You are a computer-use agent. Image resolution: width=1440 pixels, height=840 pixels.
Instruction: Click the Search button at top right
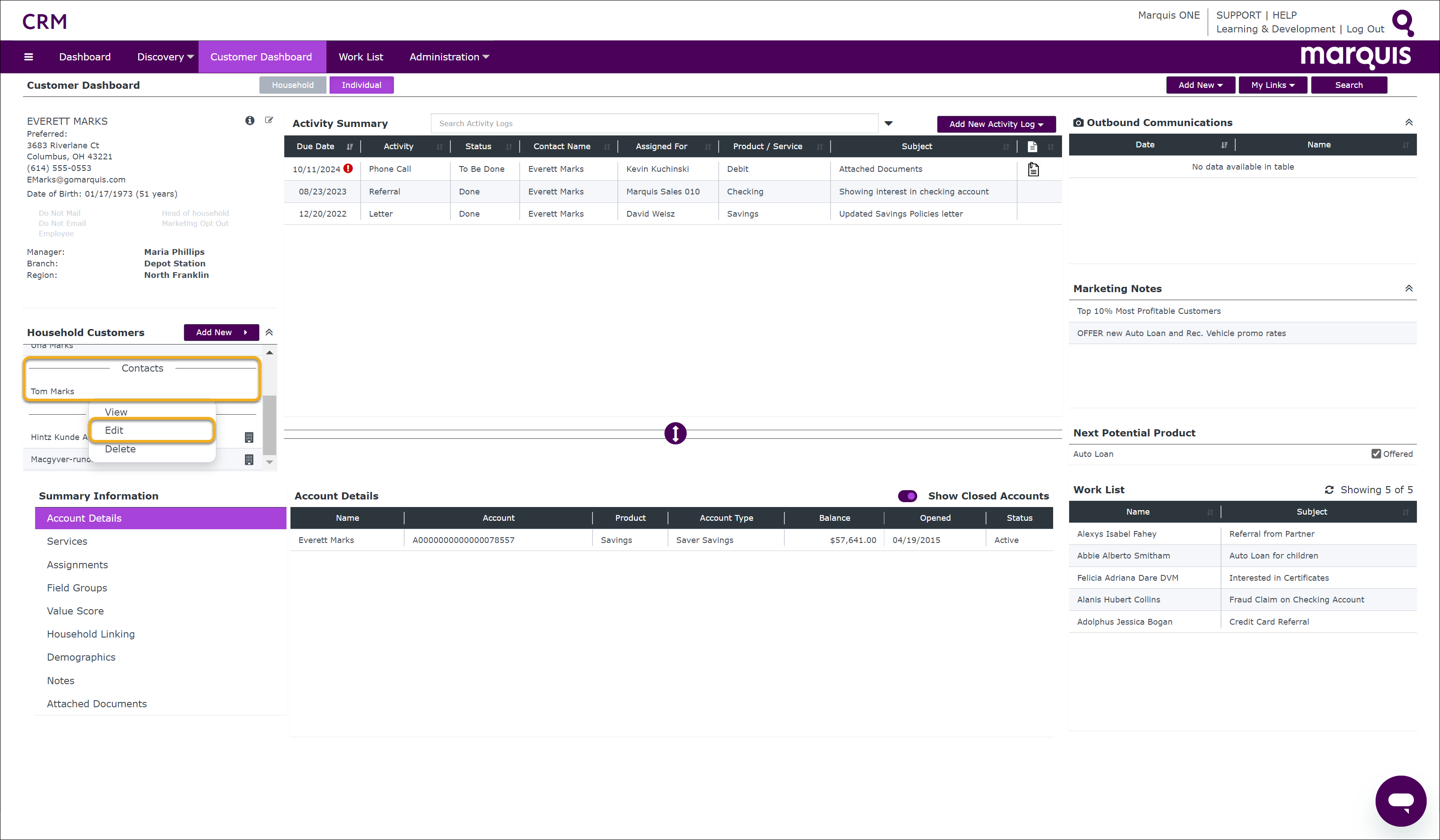click(1349, 85)
